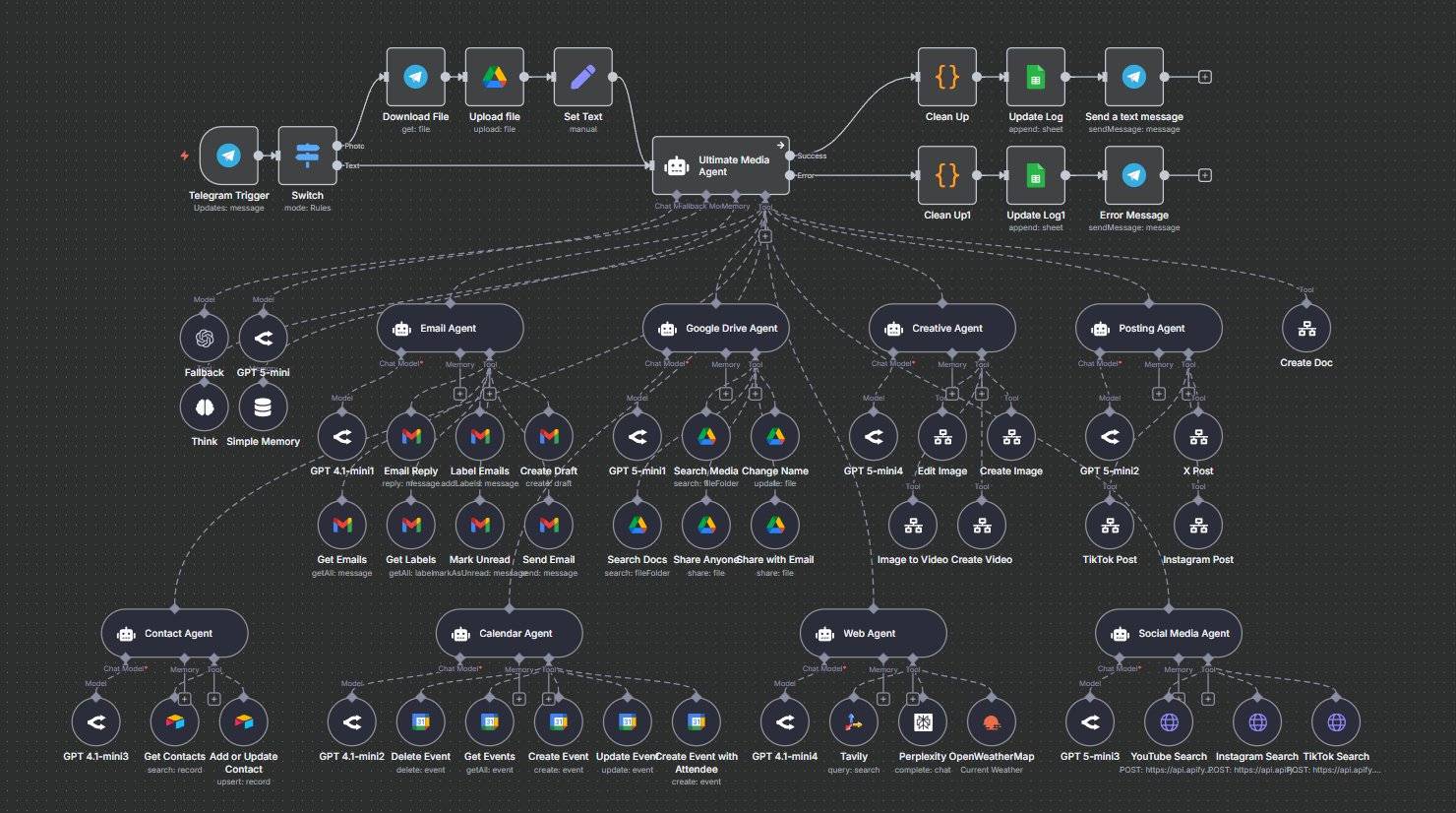Viewport: 1456px width, 813px height.
Task: Open the Upload file Google Drive node
Action: (494, 77)
